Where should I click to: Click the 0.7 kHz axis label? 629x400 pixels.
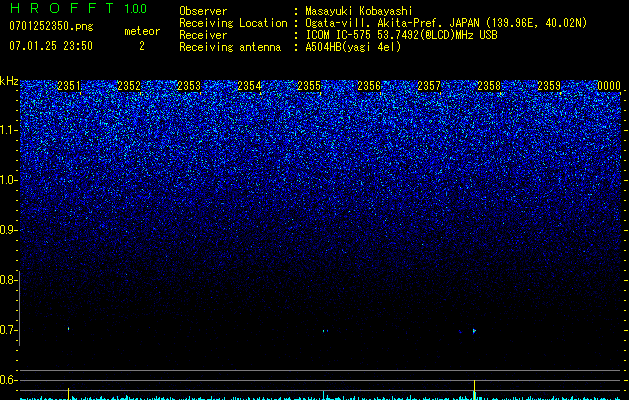(x=6, y=330)
